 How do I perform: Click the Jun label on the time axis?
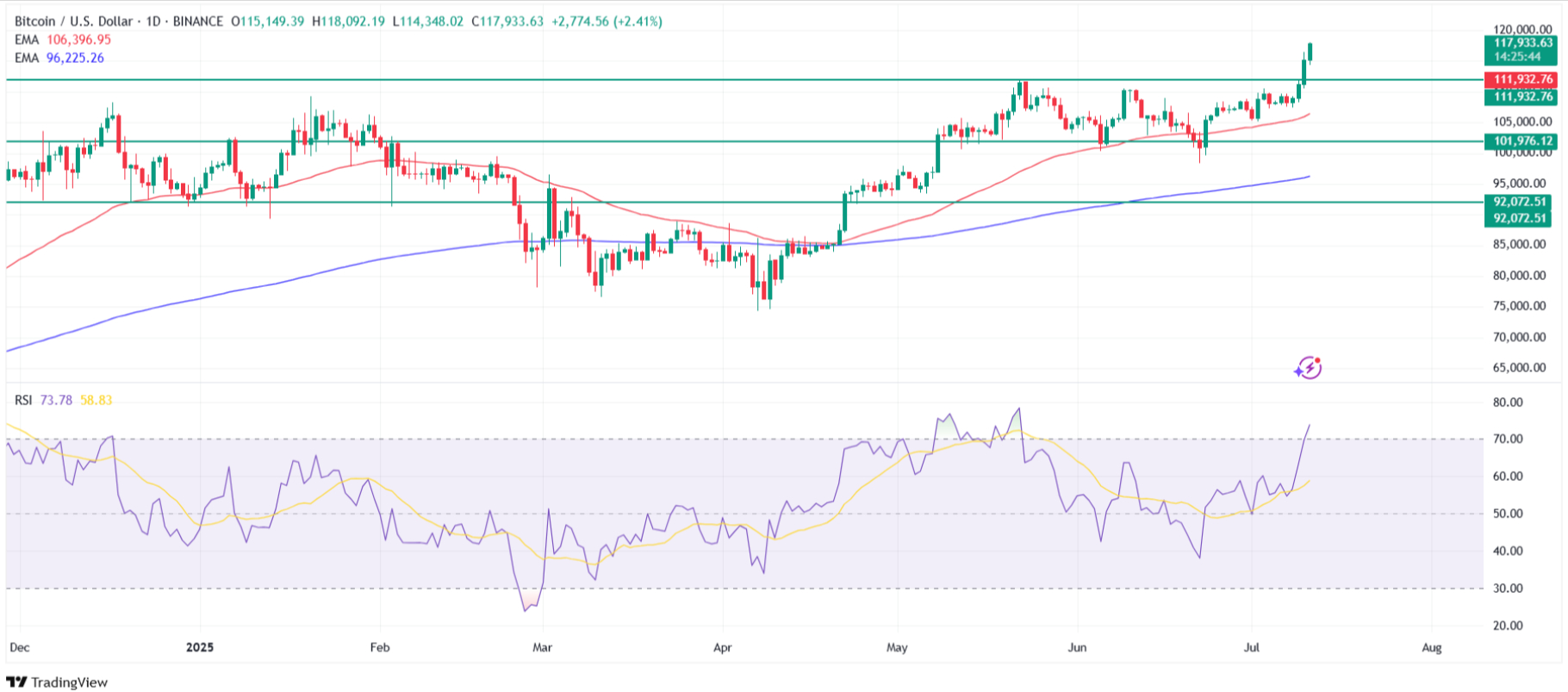[x=1077, y=647]
